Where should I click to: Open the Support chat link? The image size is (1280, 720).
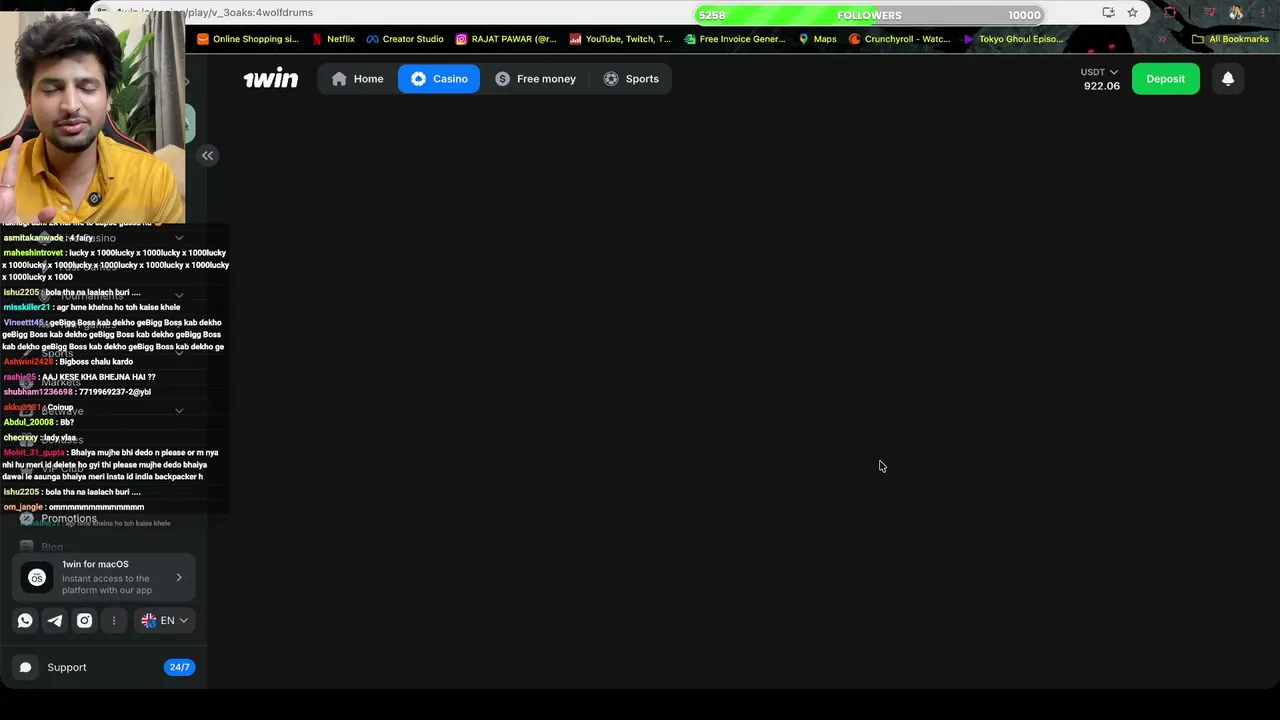pos(104,667)
